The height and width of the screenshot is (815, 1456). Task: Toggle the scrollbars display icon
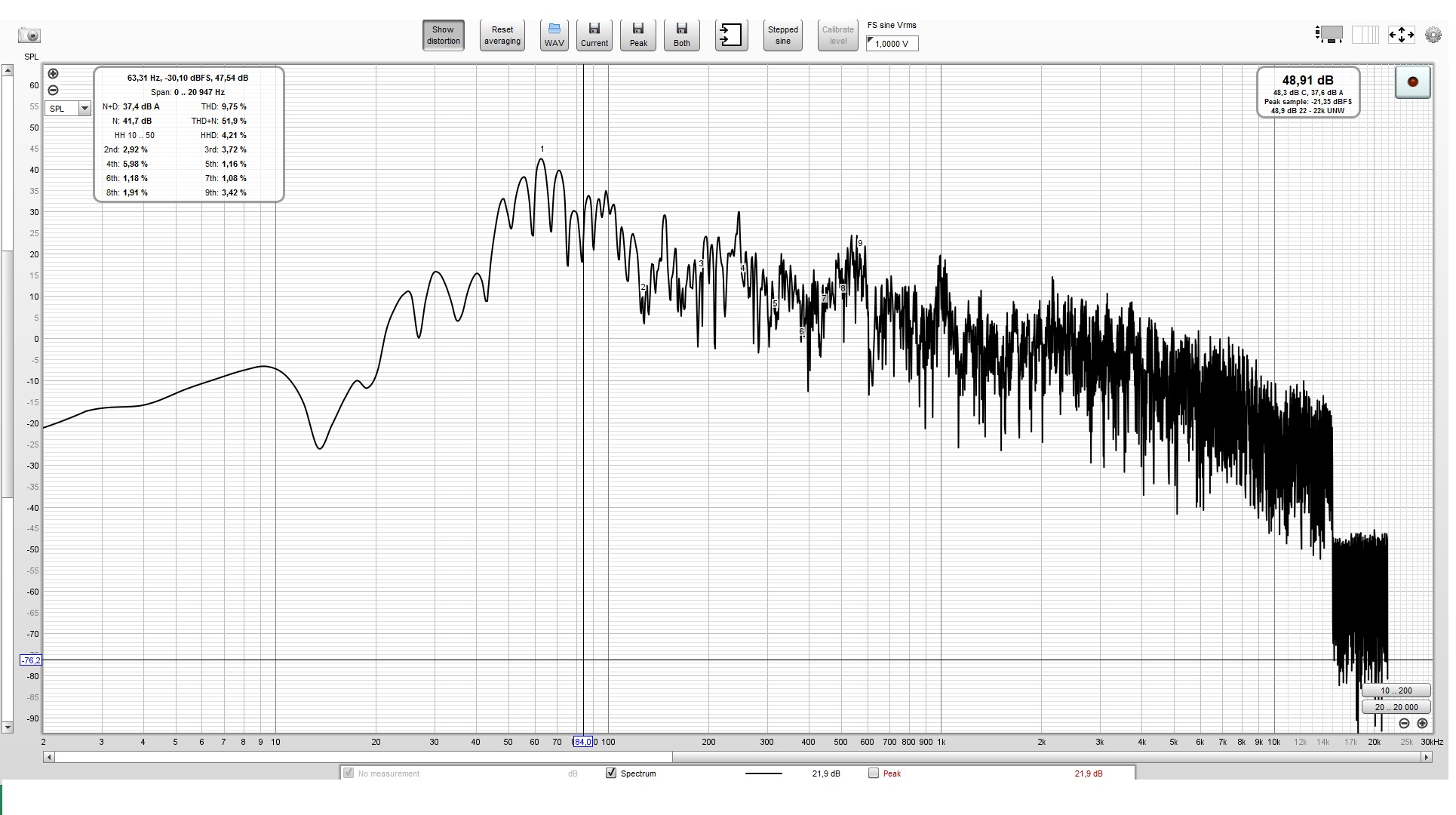pyautogui.click(x=1329, y=35)
